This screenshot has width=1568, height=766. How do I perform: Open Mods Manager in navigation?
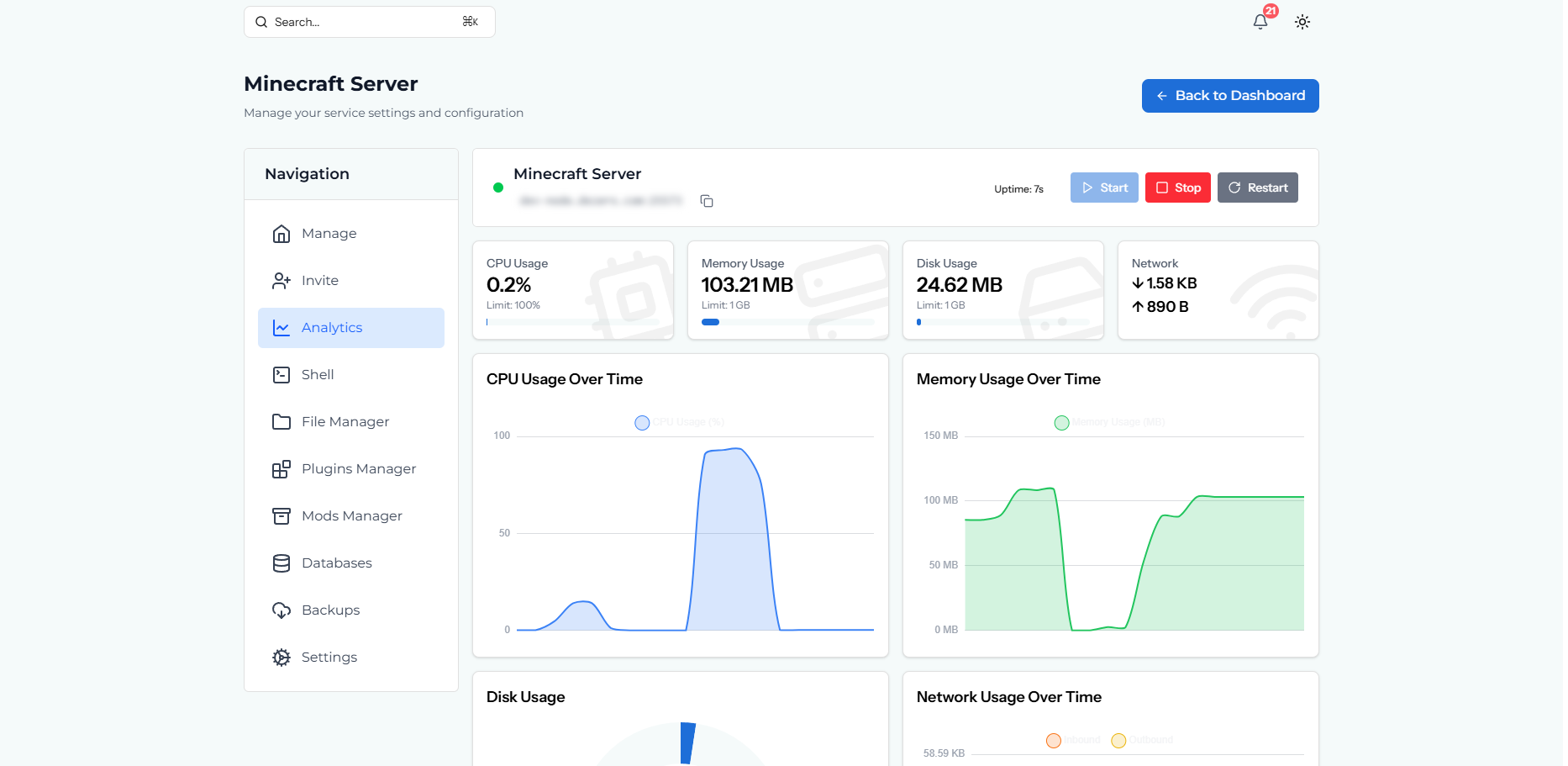tap(351, 516)
